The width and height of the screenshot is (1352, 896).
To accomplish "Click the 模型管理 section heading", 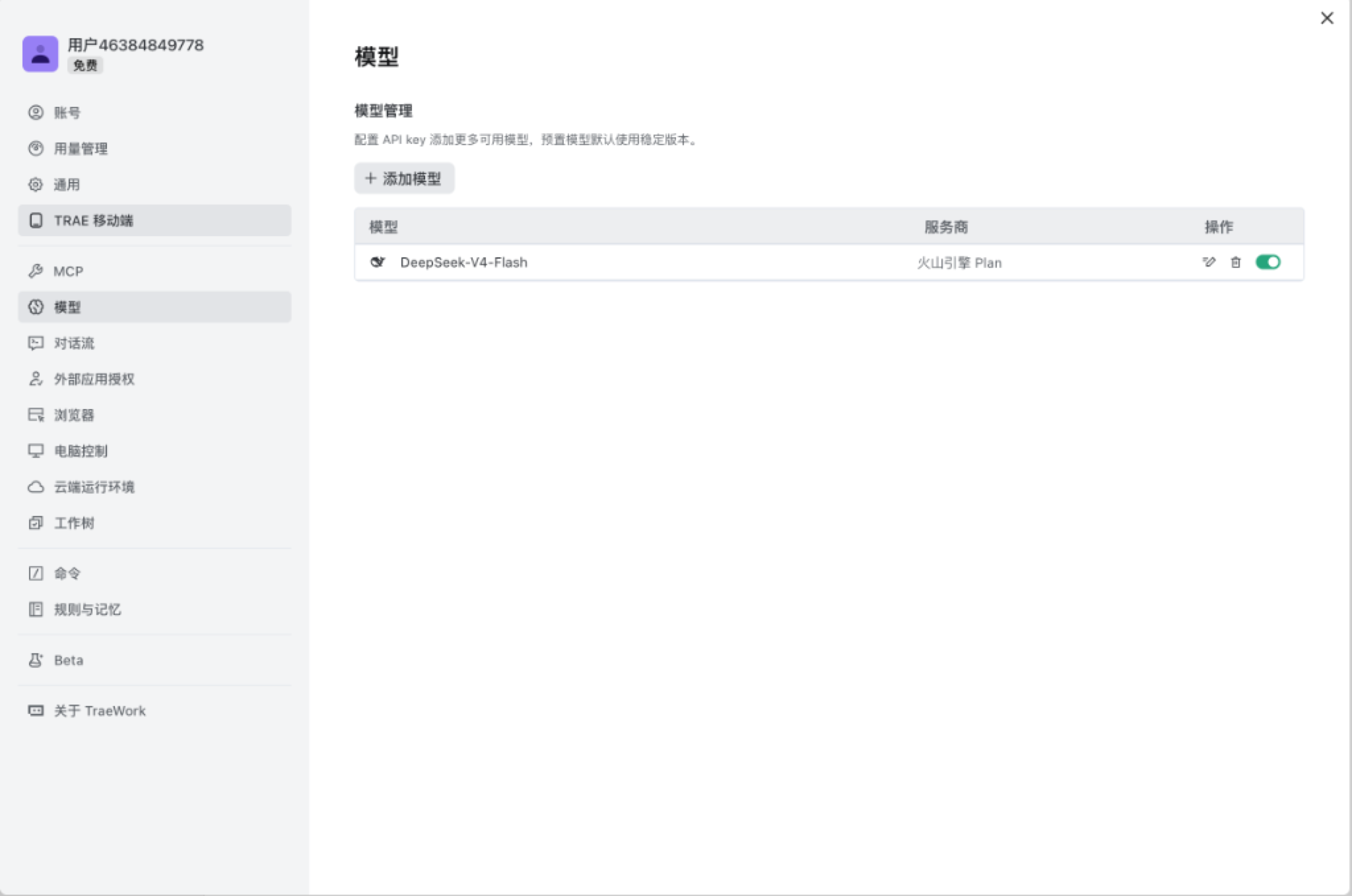I will (384, 110).
